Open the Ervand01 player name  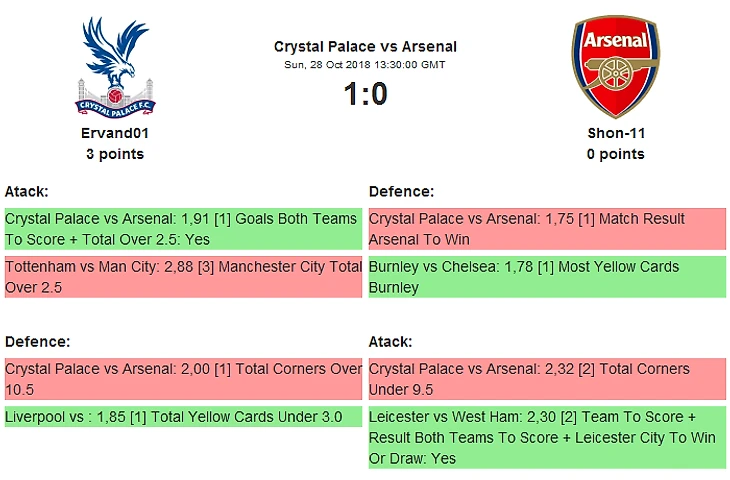[115, 133]
